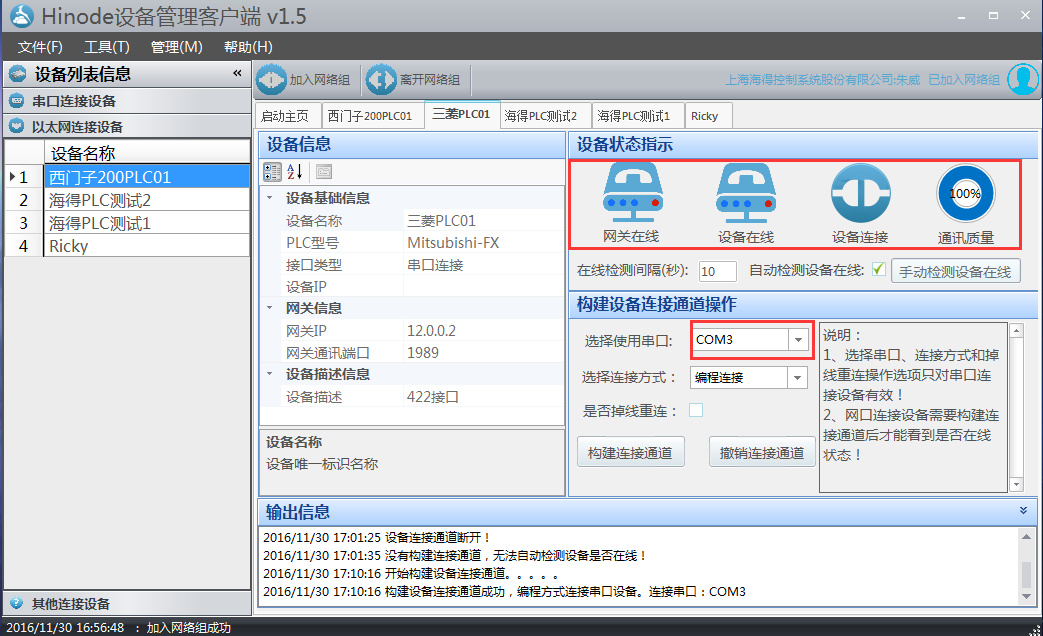Collapse the 输出信息 panel
Image resolution: width=1043 pixels, height=636 pixels.
pos(1022,510)
